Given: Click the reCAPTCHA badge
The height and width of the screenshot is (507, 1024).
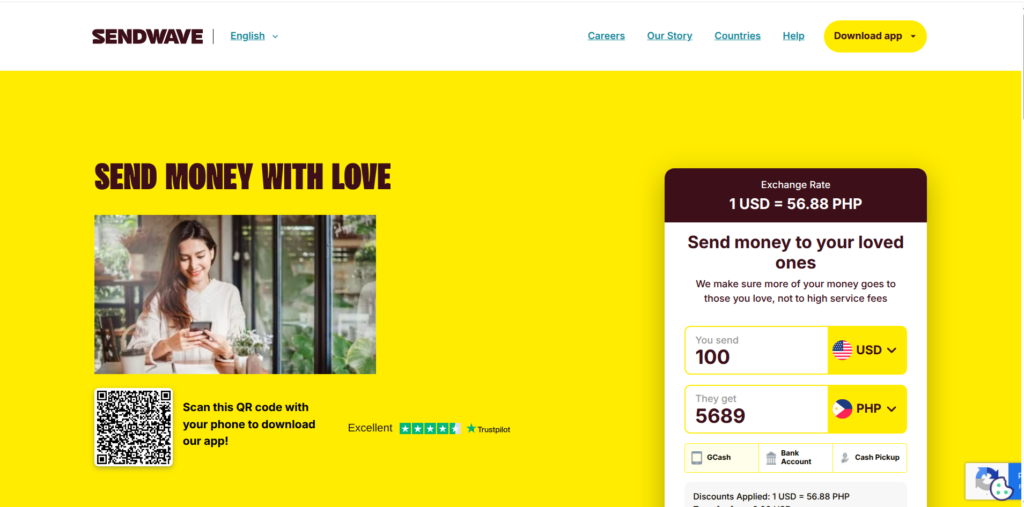Looking at the screenshot, I should coord(995,482).
